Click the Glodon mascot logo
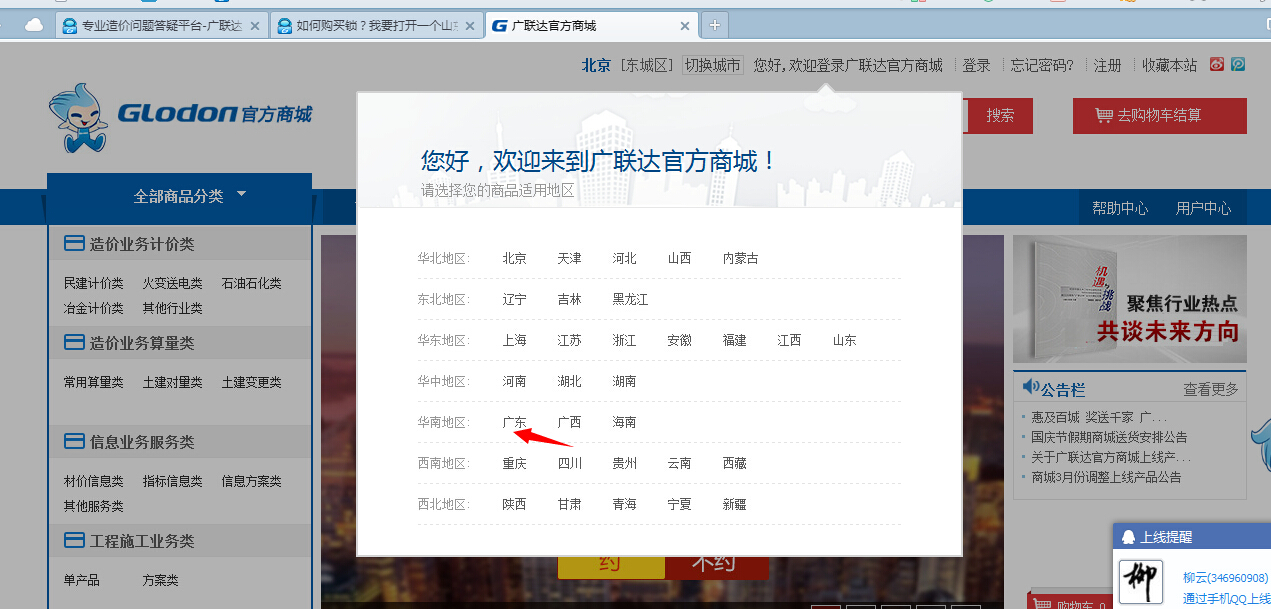Viewport: 1271px width, 609px height. point(78,118)
